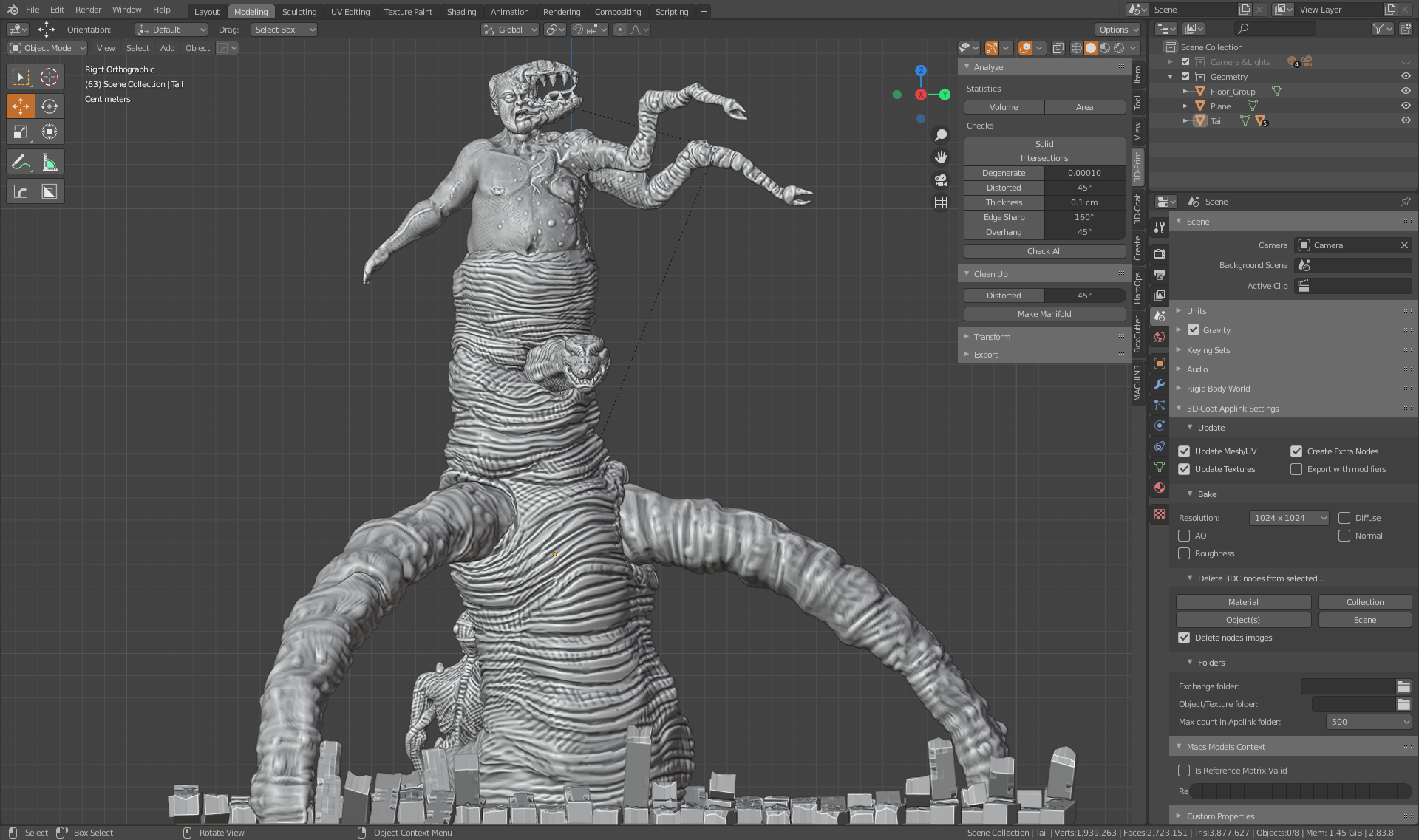This screenshot has height=840, width=1419.
Task: Open the Physics properties tab
Action: [1159, 425]
